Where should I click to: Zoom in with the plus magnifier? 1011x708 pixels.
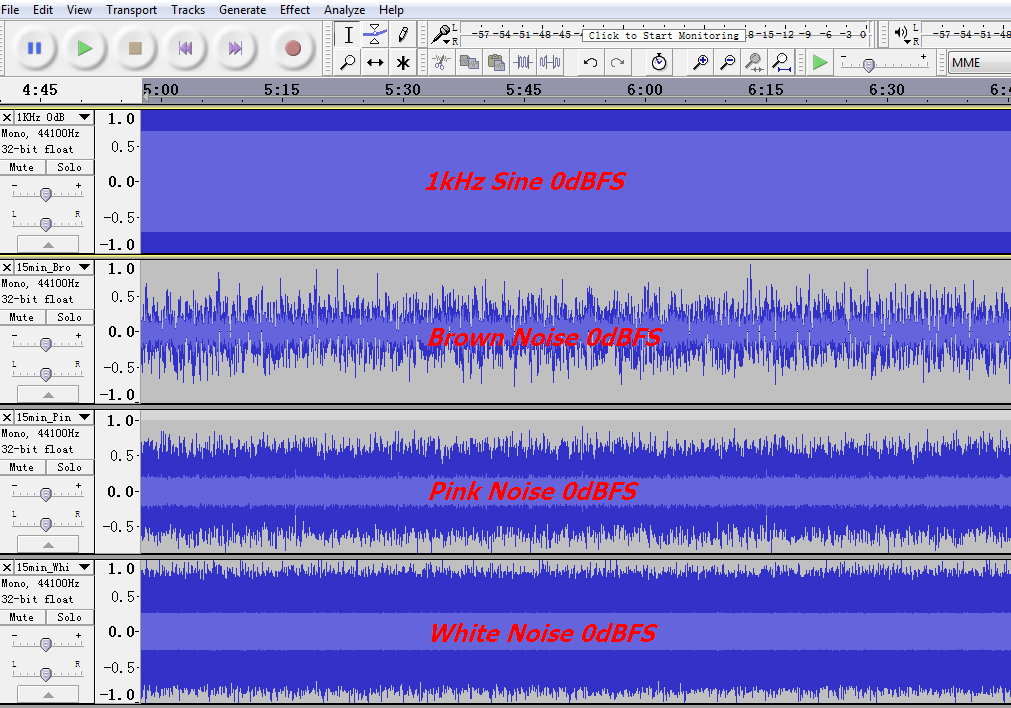tap(700, 63)
